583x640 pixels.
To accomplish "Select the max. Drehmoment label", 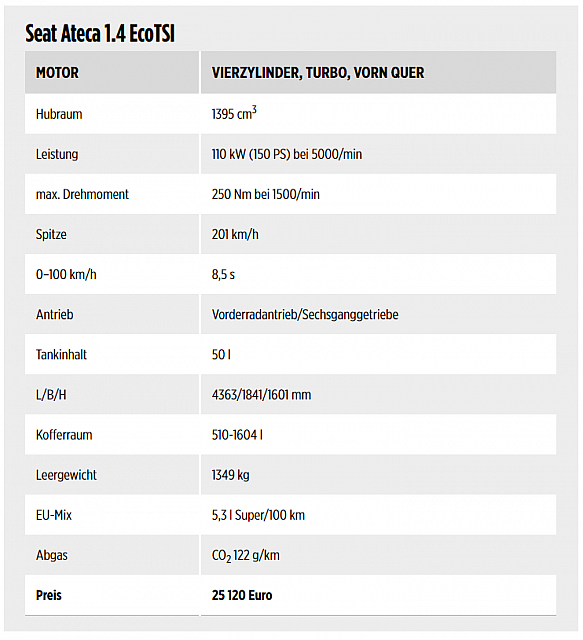I will pos(82,194).
